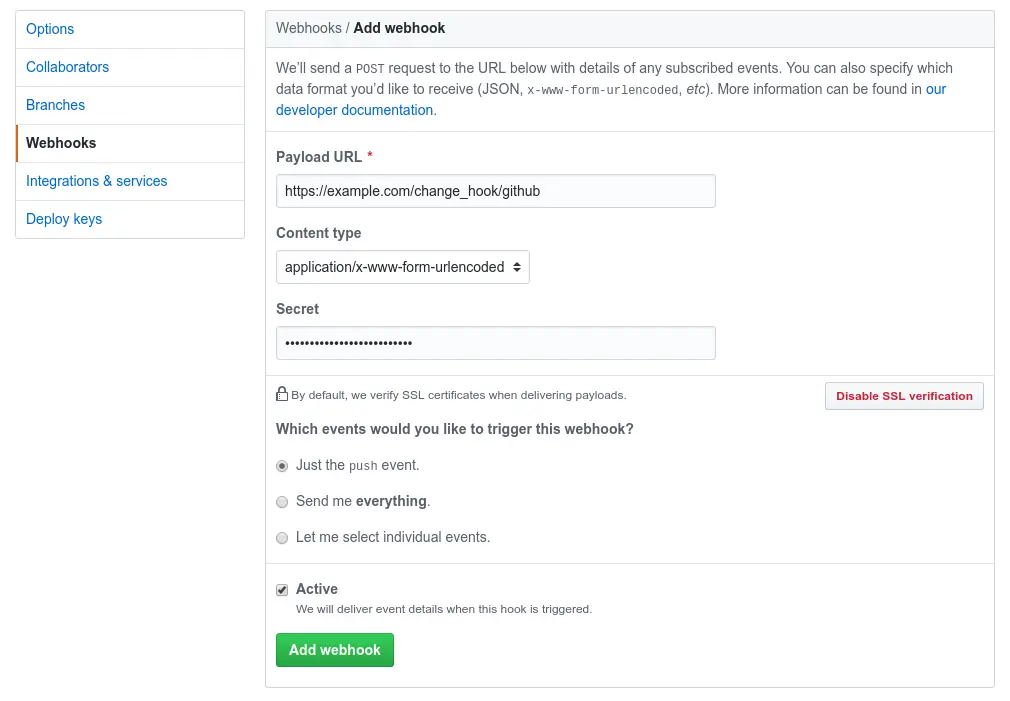This screenshot has height=701, width=1010.
Task: Open Integrations & services settings
Action: coord(96,181)
